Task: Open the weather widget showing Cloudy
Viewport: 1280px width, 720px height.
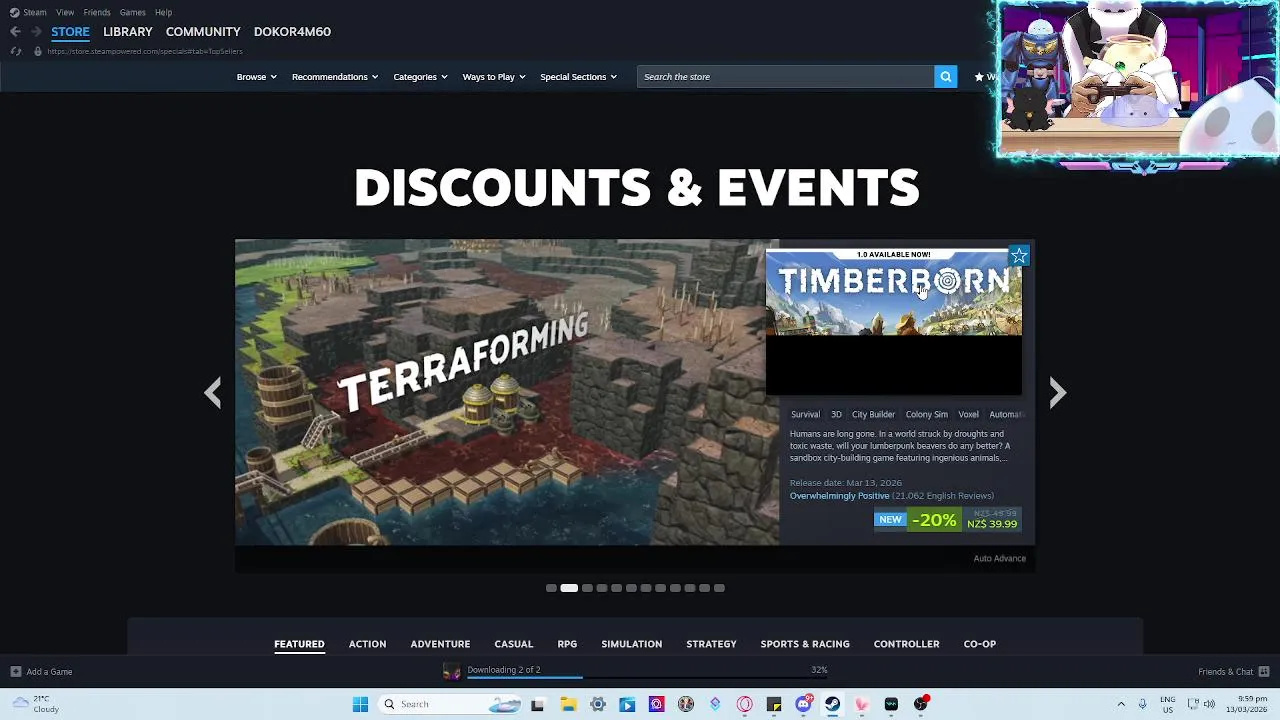Action: (x=34, y=704)
